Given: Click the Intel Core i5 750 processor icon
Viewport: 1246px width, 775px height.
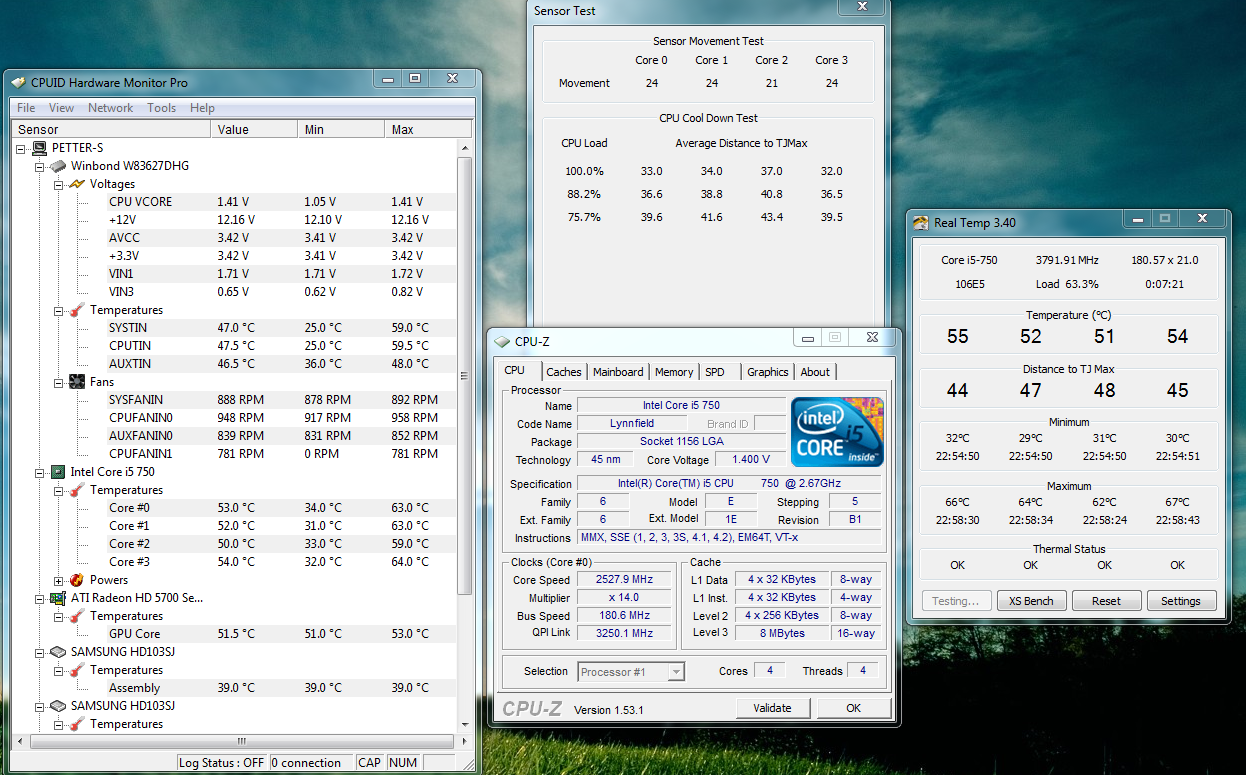Looking at the screenshot, I should coord(58,472).
